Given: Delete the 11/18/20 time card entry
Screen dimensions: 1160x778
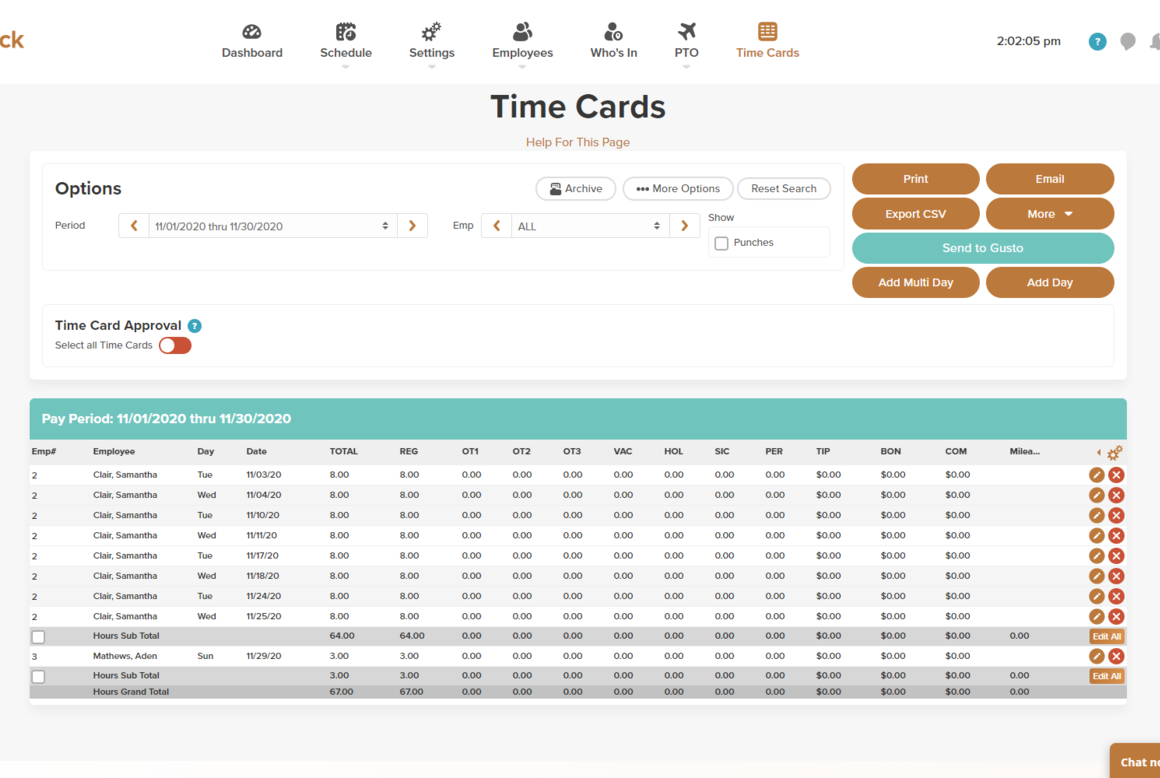Looking at the screenshot, I should [1116, 576].
